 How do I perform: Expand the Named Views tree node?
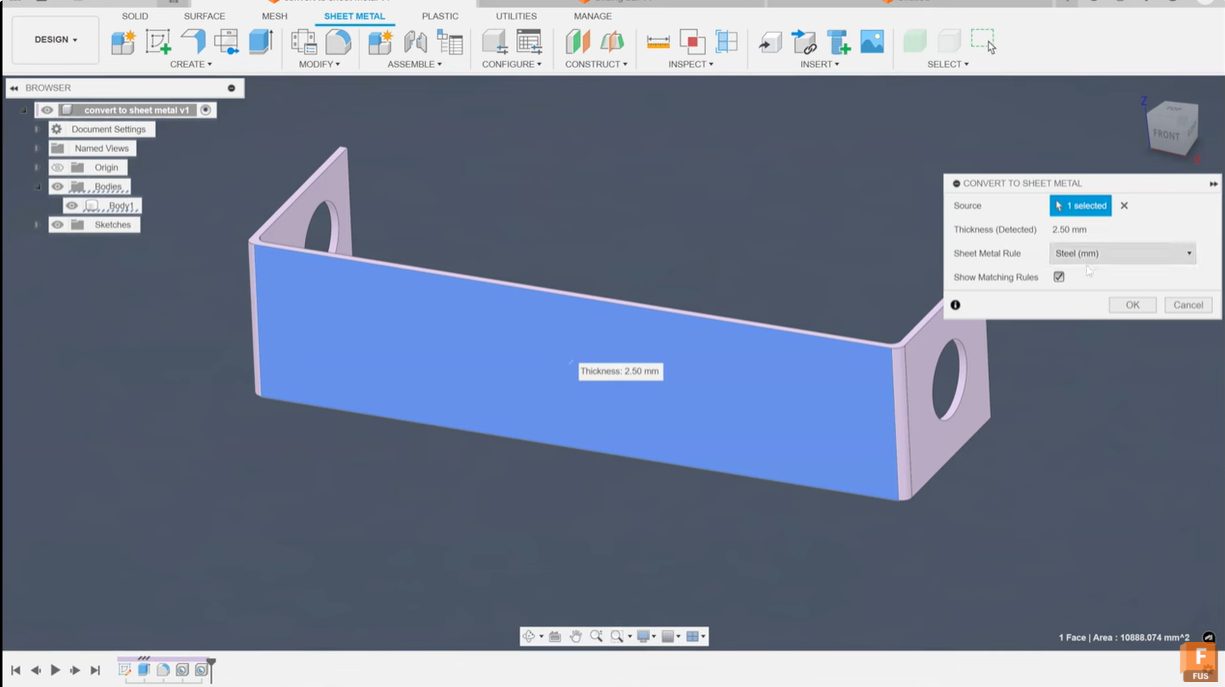coord(37,148)
